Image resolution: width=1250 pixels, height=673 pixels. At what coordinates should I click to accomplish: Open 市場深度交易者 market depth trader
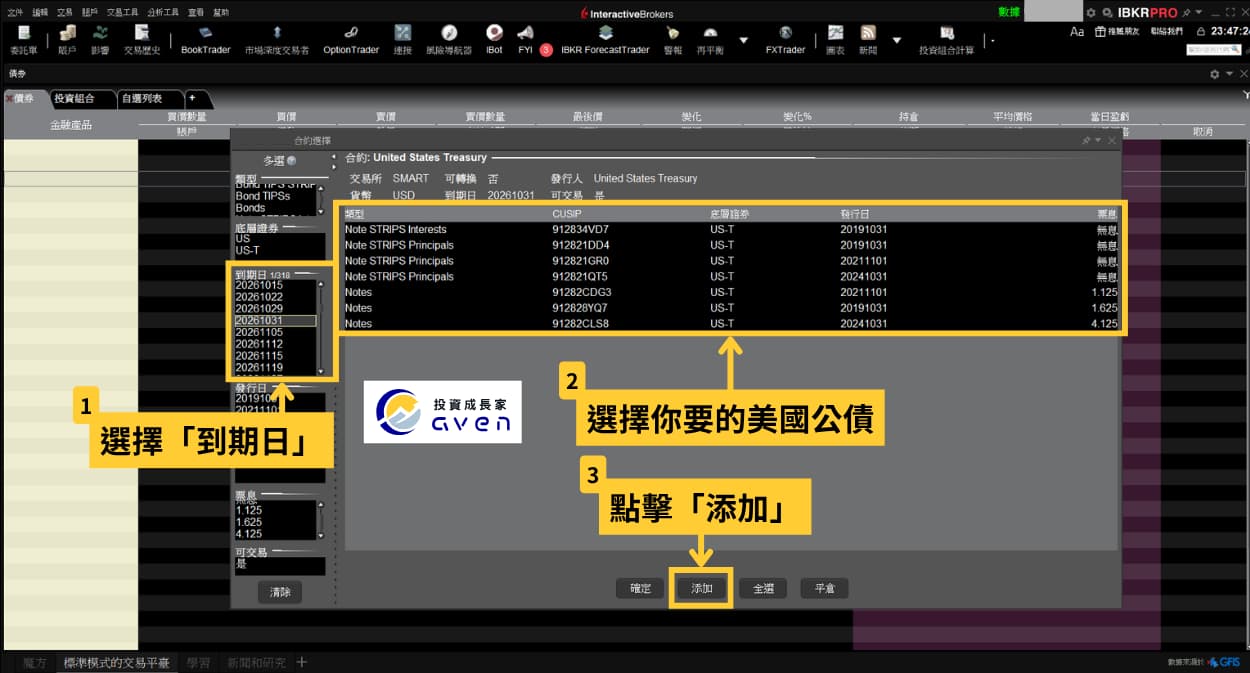click(x=277, y=40)
